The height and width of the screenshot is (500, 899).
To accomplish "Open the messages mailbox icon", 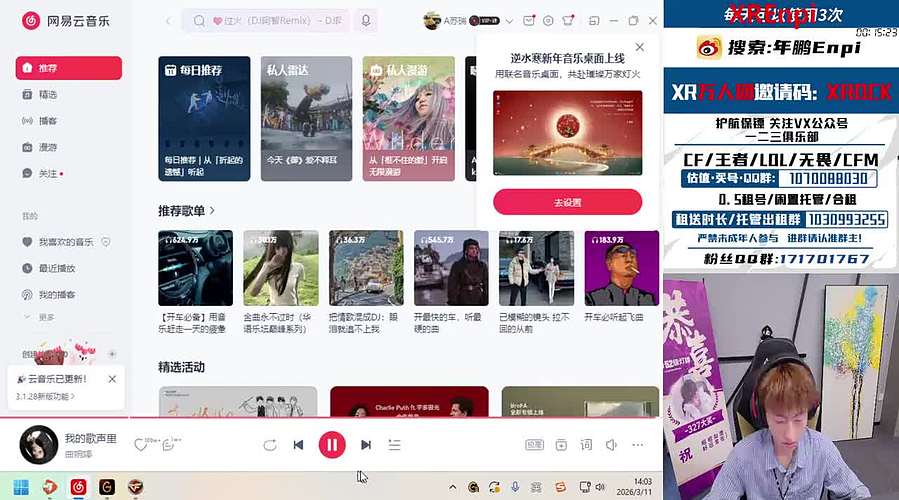I will (x=529, y=21).
